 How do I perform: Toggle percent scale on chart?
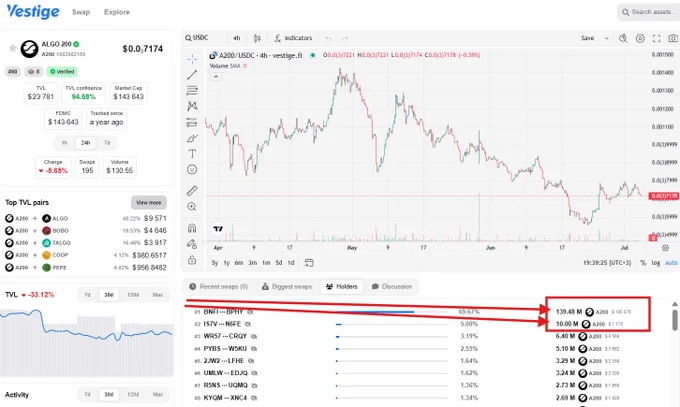coord(643,263)
